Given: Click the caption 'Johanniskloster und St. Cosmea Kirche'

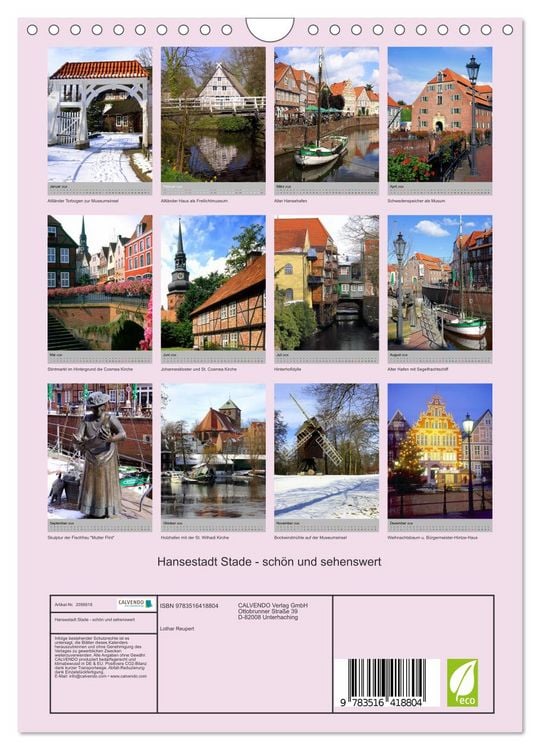Looking at the screenshot, I should click(198, 369).
